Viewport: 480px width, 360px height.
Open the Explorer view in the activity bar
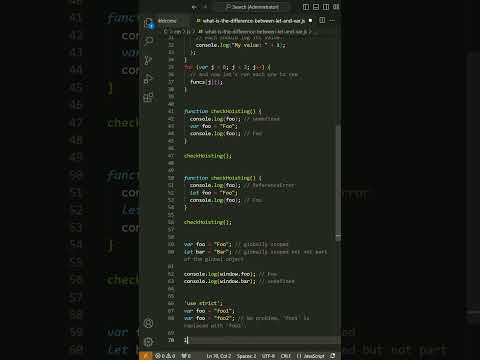149,23
